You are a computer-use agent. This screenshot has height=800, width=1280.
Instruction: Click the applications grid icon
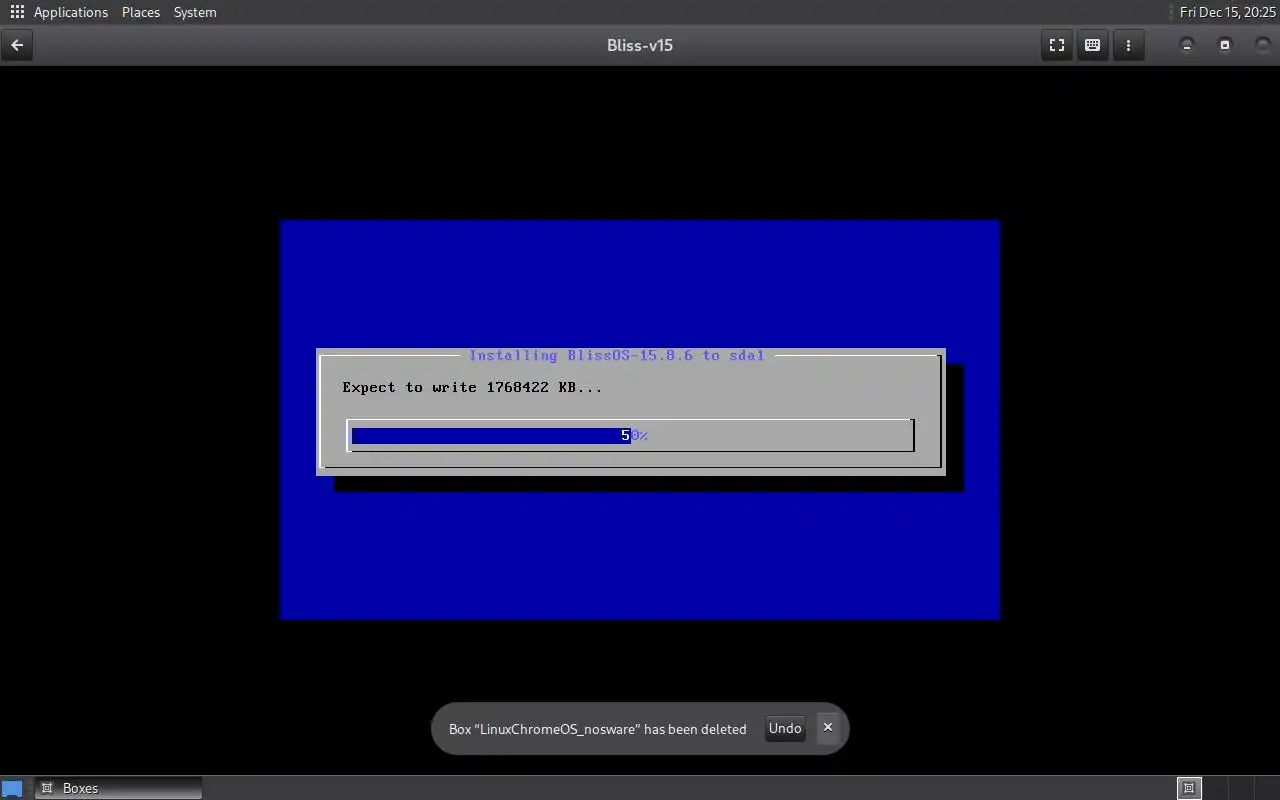pos(17,12)
